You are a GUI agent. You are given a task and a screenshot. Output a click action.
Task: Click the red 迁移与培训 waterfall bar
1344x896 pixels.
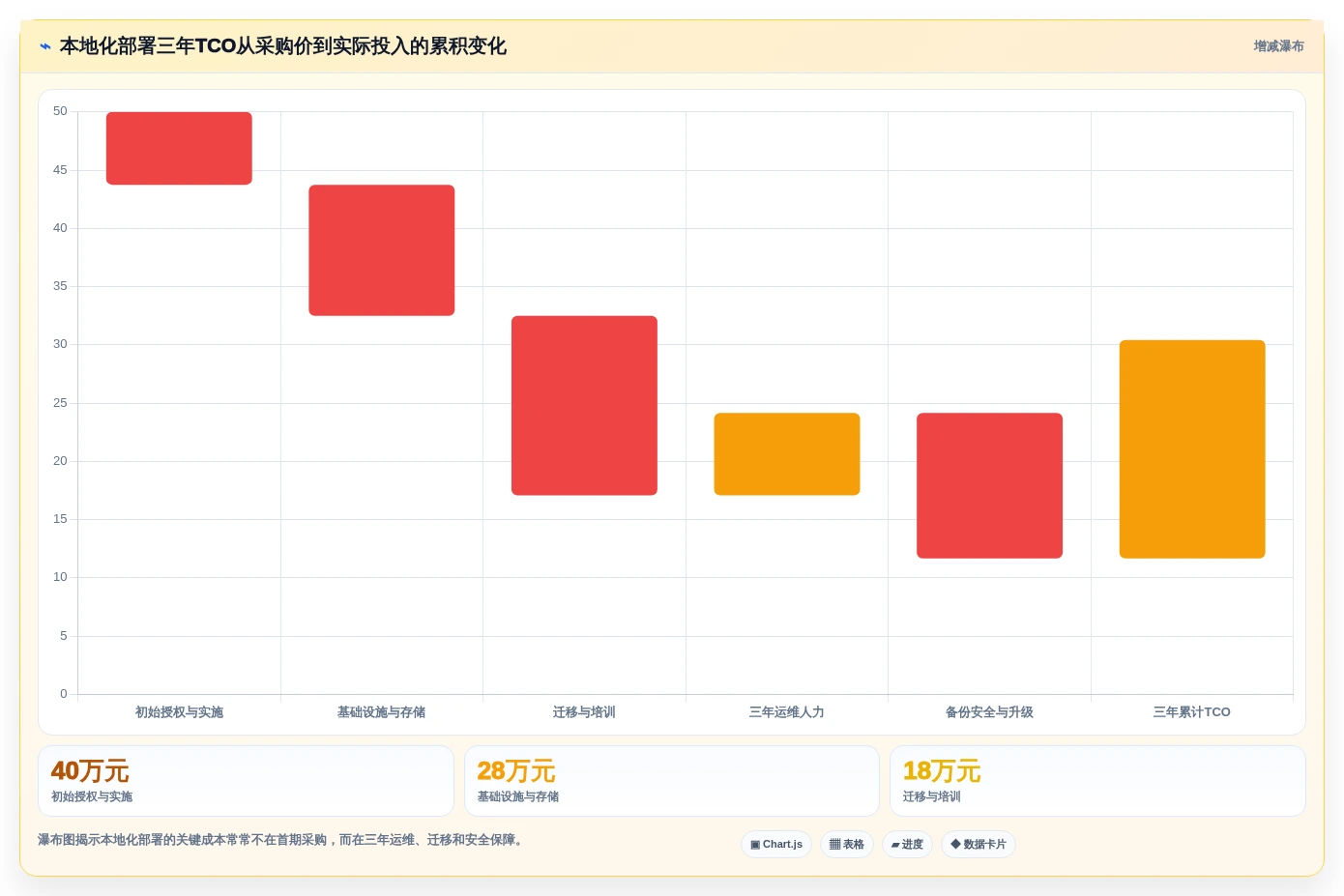coord(584,406)
